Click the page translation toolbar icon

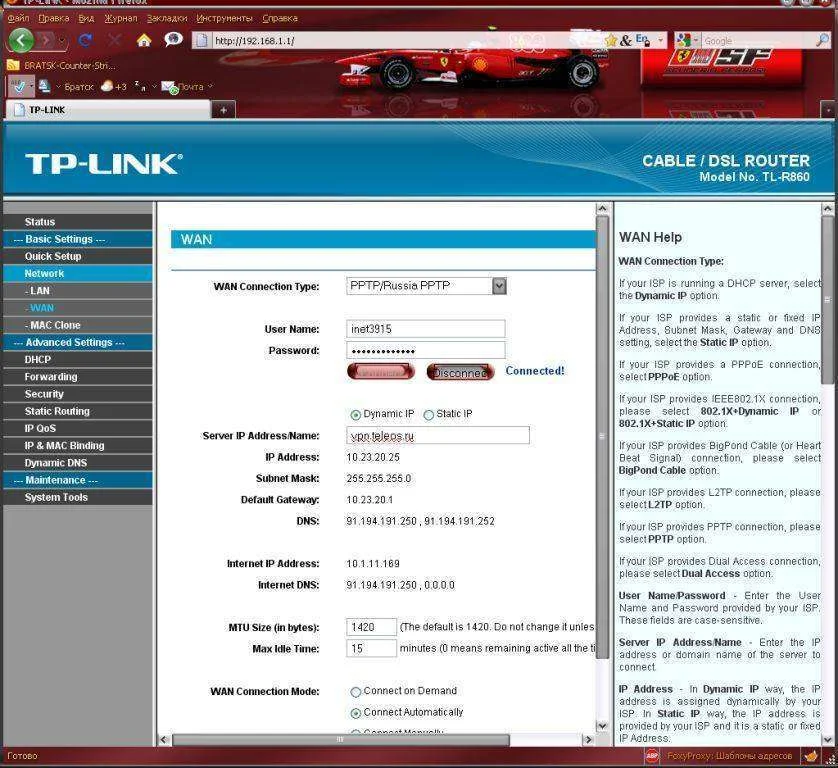click(44, 86)
